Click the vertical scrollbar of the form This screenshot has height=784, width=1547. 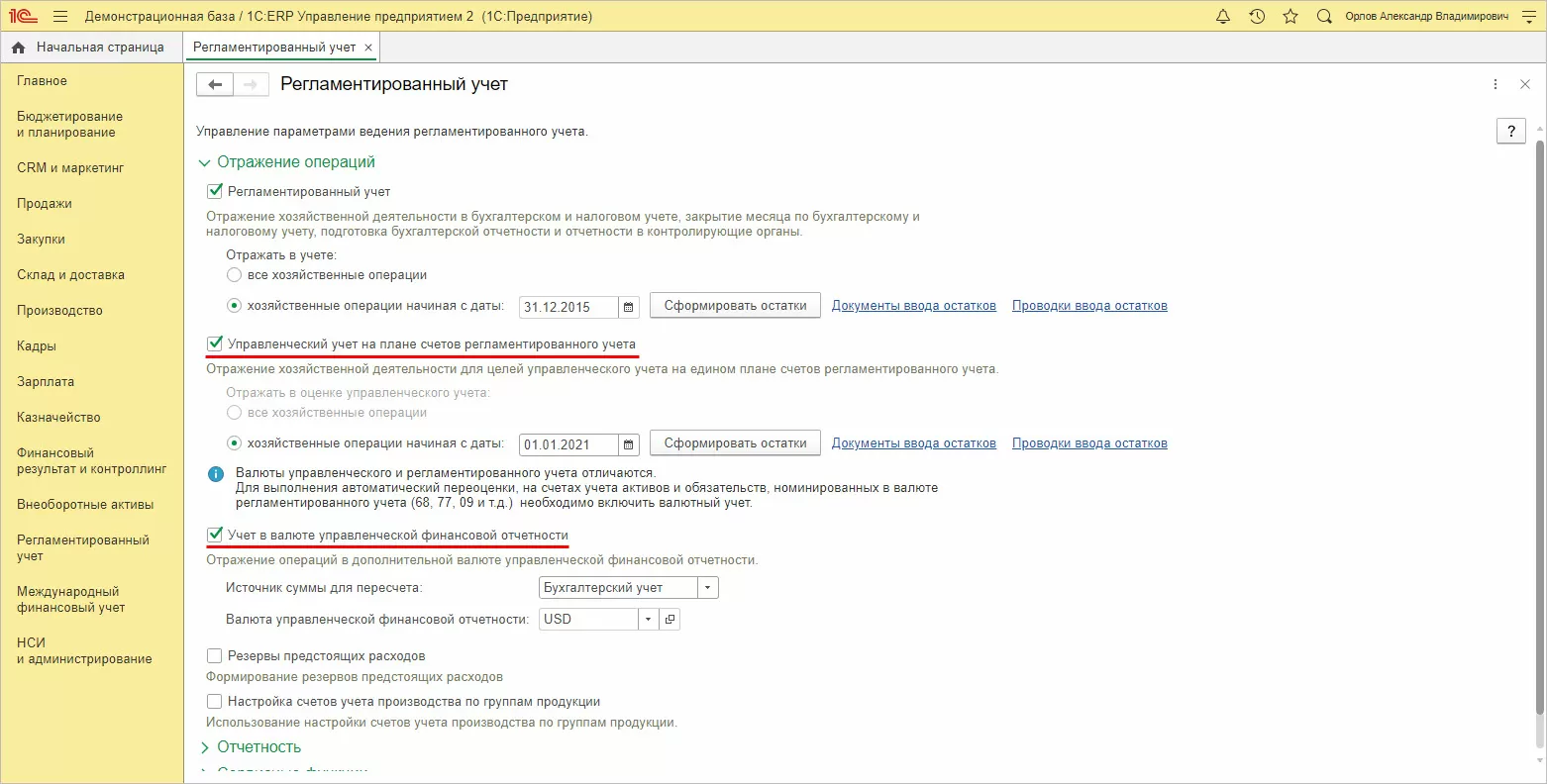[x=1539, y=426]
